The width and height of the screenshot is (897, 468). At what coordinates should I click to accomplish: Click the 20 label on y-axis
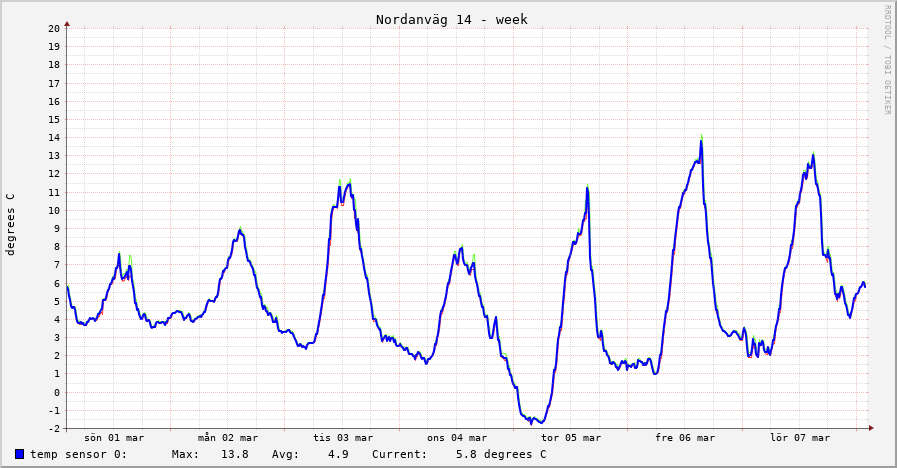(54, 28)
